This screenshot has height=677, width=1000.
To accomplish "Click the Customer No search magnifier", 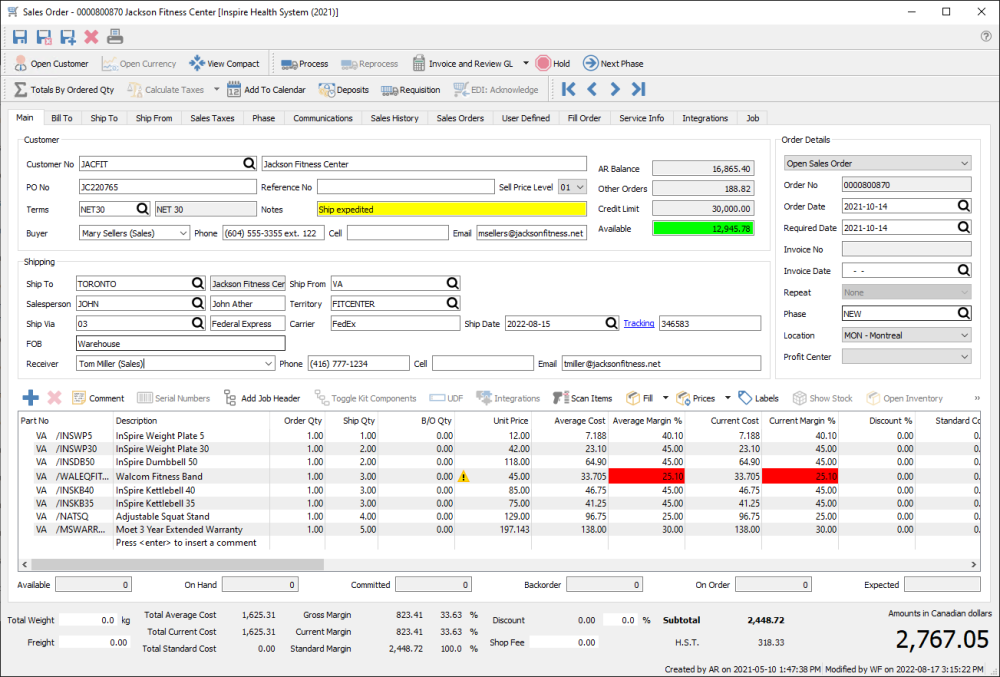I will coord(248,163).
